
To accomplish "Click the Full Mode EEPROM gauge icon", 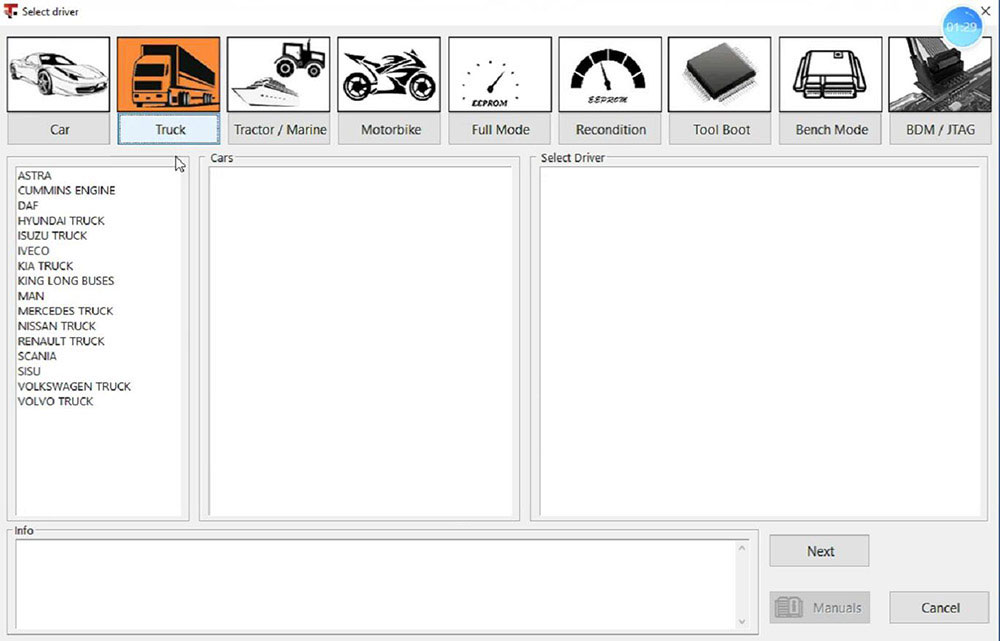I will pyautogui.click(x=500, y=75).
